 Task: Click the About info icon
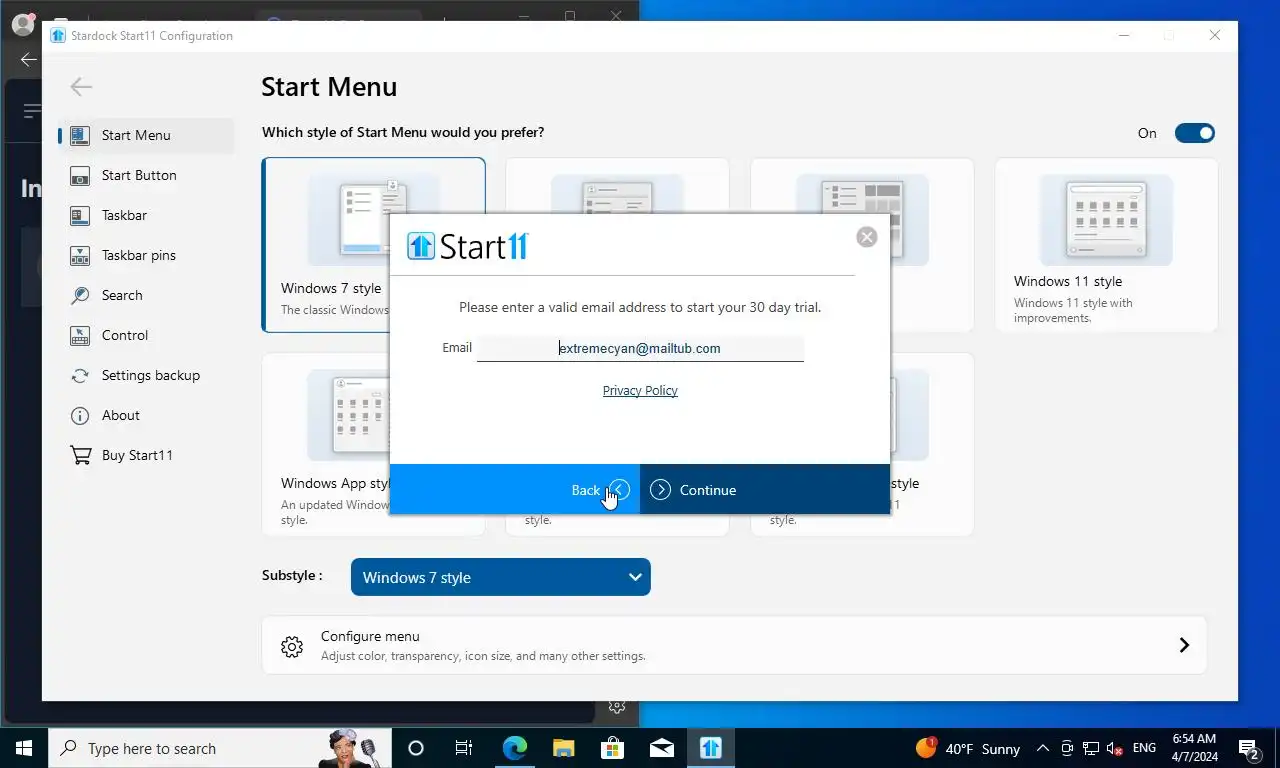click(x=80, y=416)
